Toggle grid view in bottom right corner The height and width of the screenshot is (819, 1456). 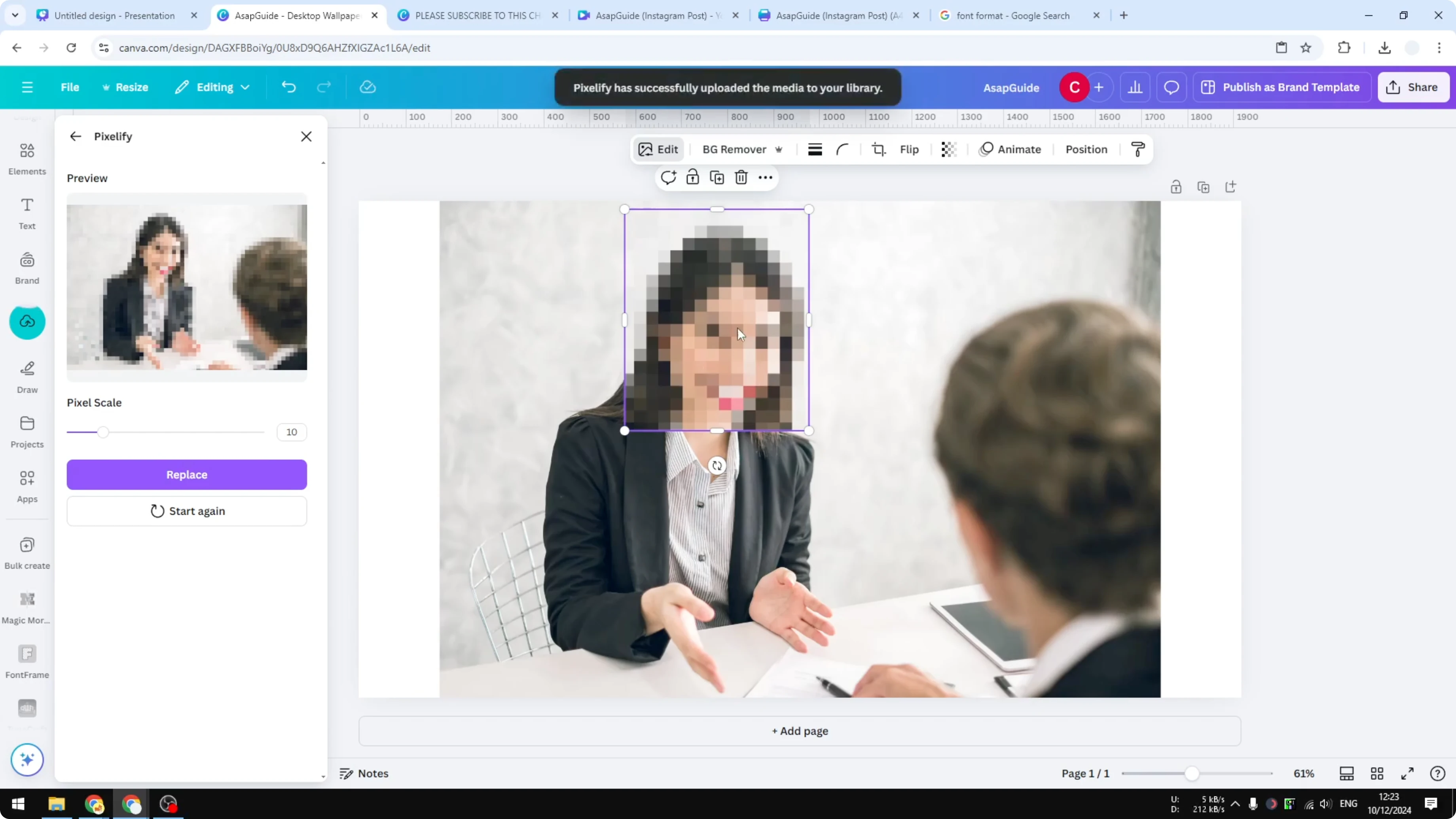(1376, 773)
